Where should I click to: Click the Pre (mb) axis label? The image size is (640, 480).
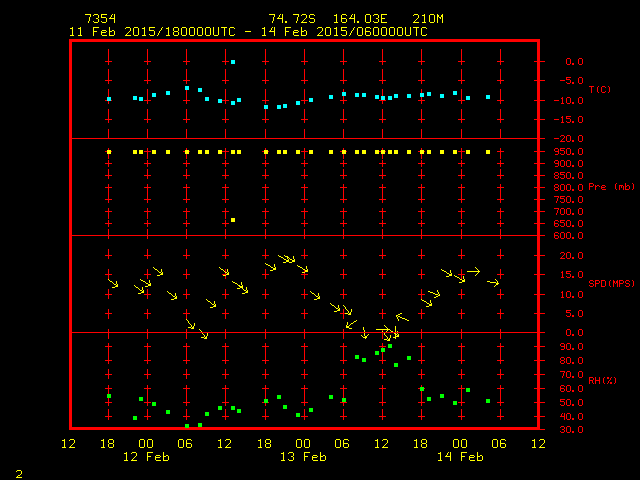click(x=611, y=187)
